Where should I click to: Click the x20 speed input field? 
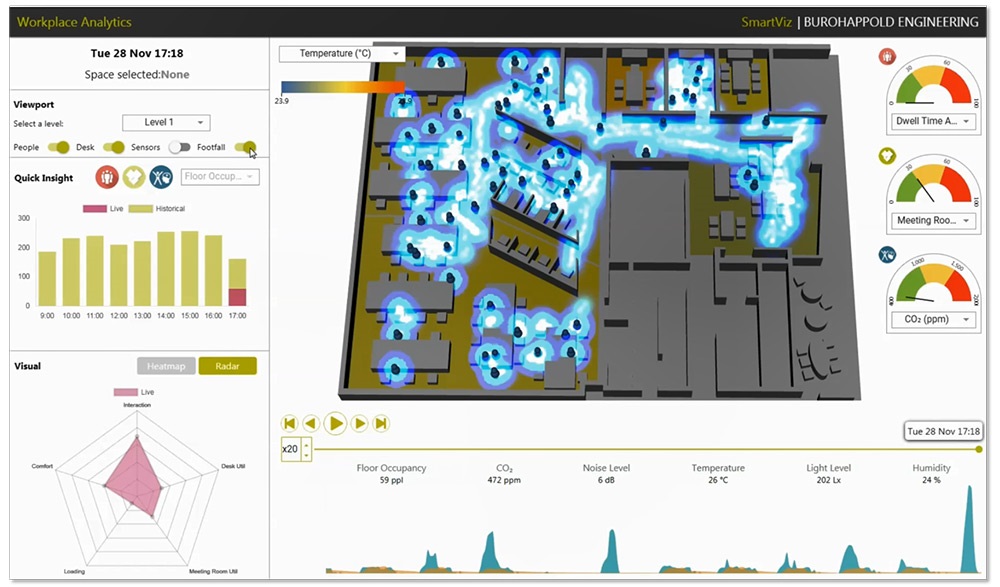pyautogui.click(x=291, y=449)
